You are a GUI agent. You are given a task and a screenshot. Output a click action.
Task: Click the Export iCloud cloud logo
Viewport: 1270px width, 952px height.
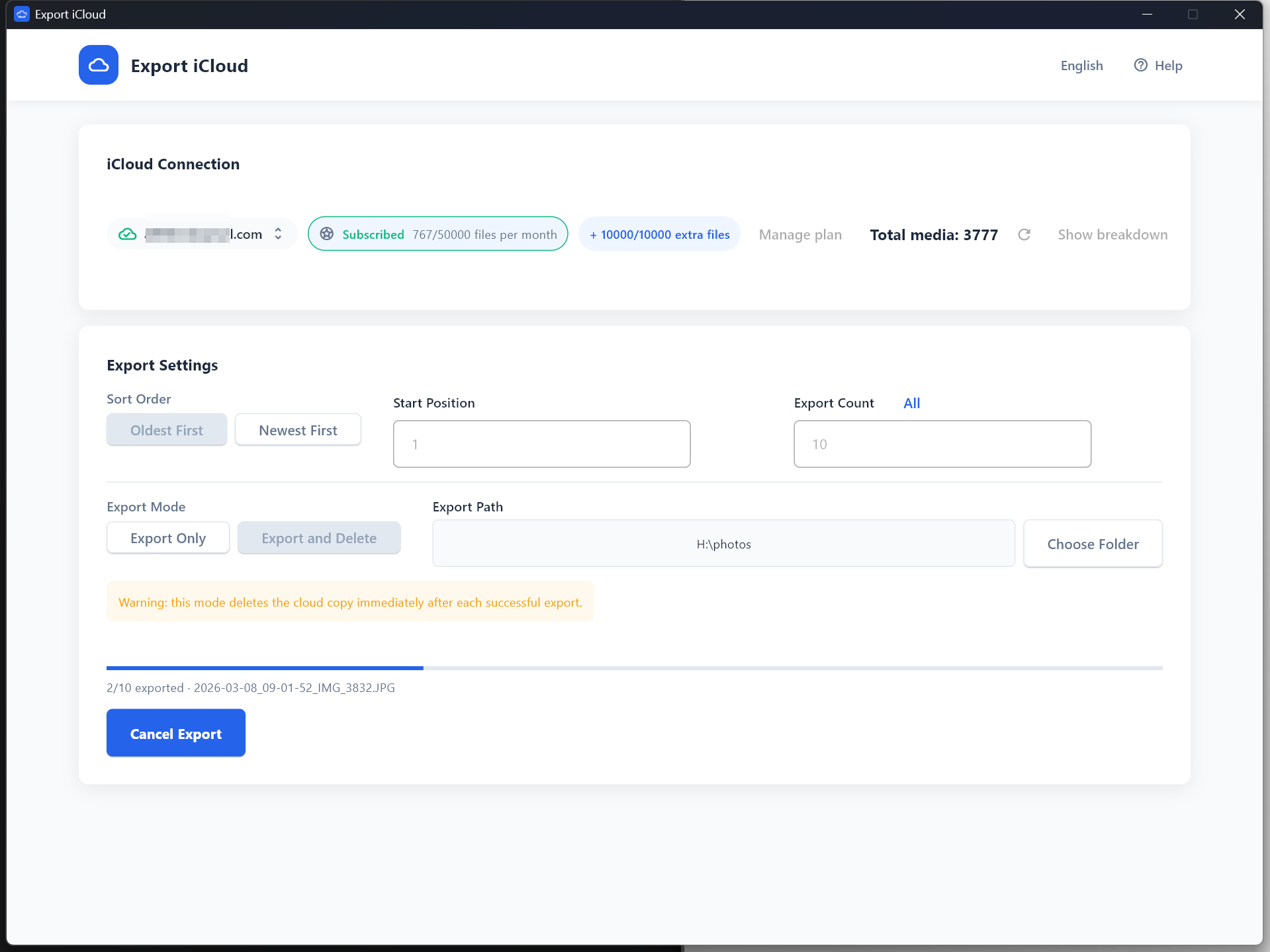pyautogui.click(x=99, y=65)
